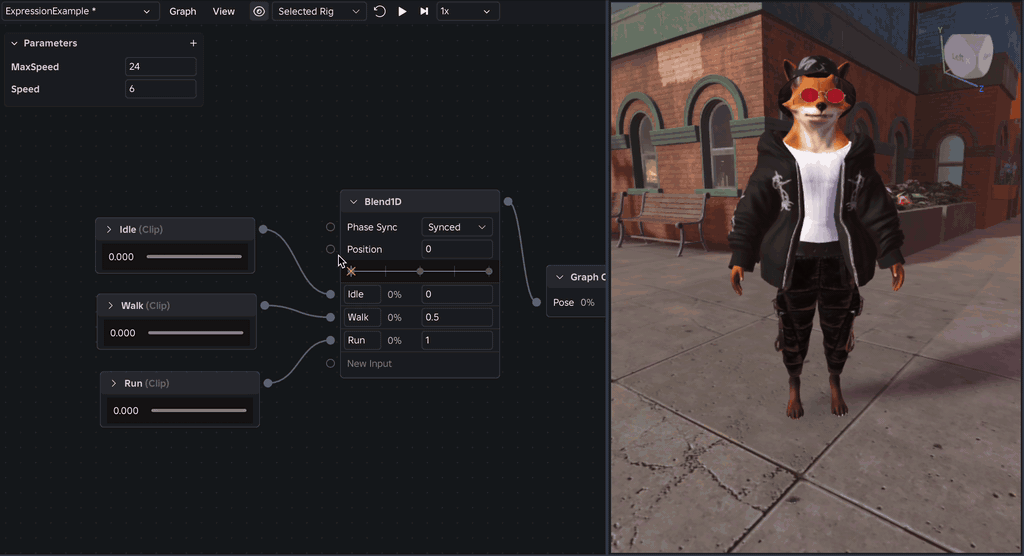The image size is (1024, 556).
Task: Click the Walk weight 0% label
Action: click(394, 317)
